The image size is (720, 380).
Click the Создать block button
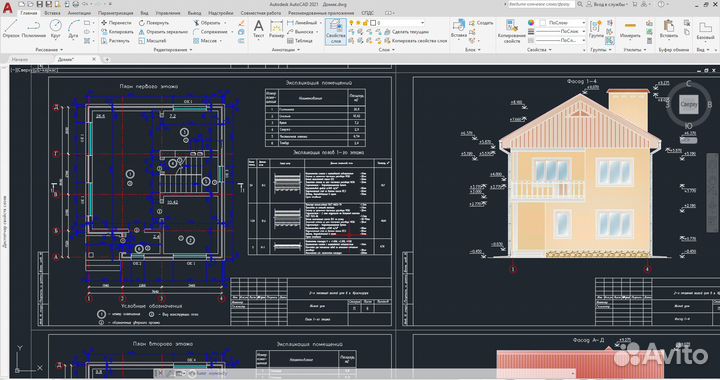481,22
